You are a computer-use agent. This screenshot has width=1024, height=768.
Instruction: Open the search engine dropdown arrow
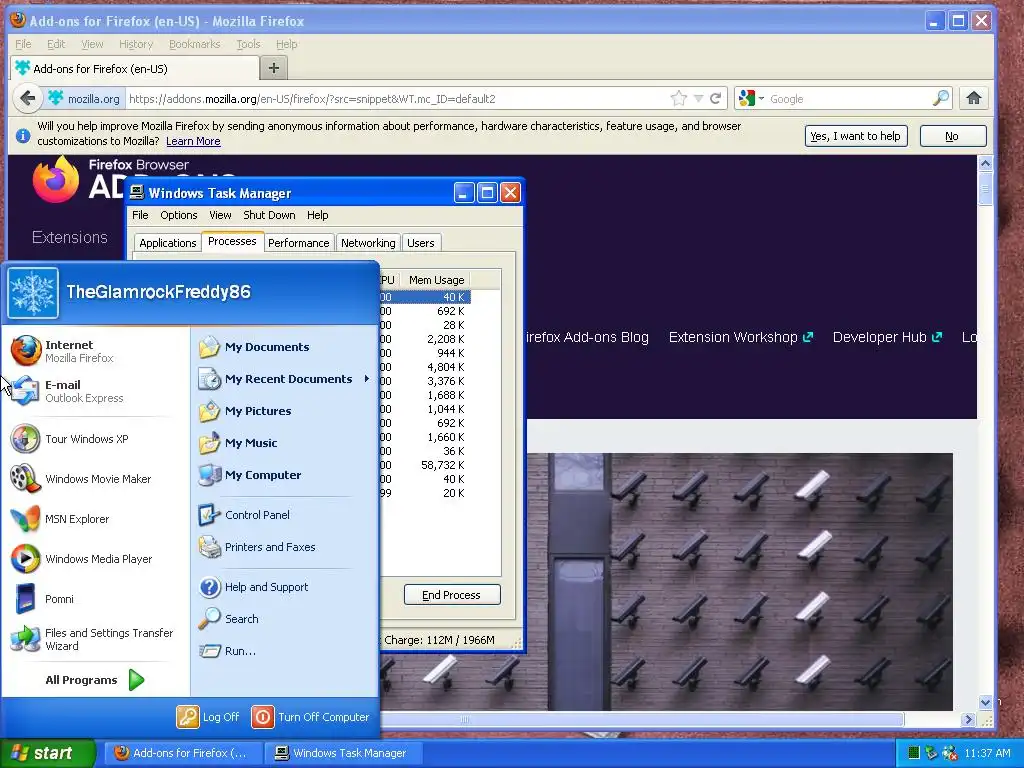[761, 99]
